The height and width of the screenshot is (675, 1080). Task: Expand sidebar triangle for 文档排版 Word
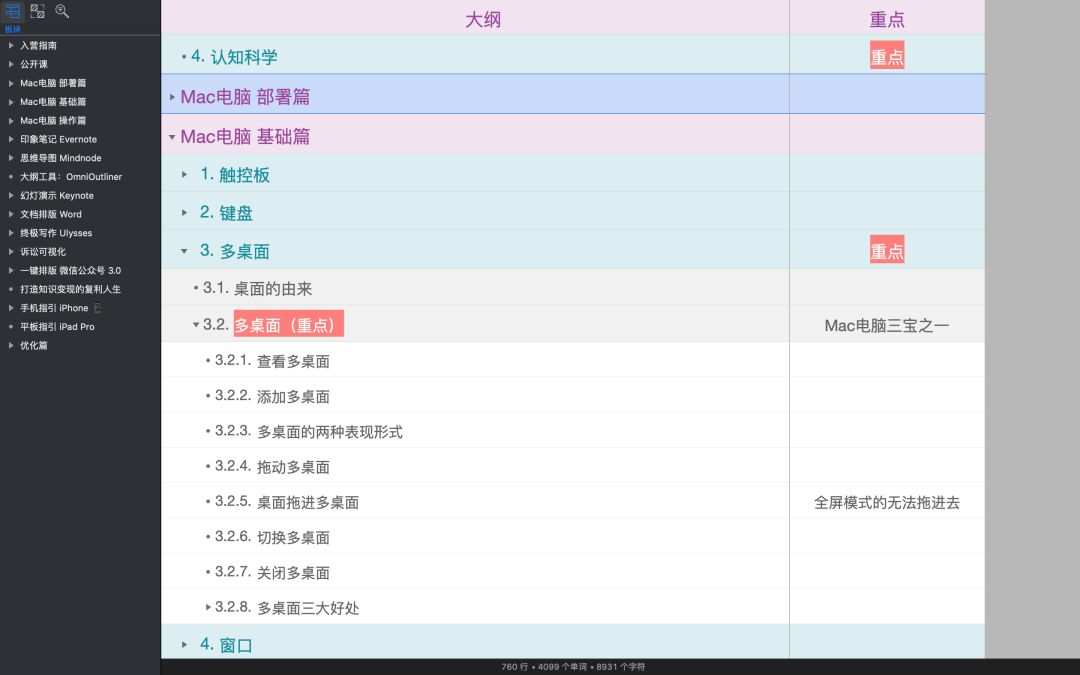(x=11, y=214)
